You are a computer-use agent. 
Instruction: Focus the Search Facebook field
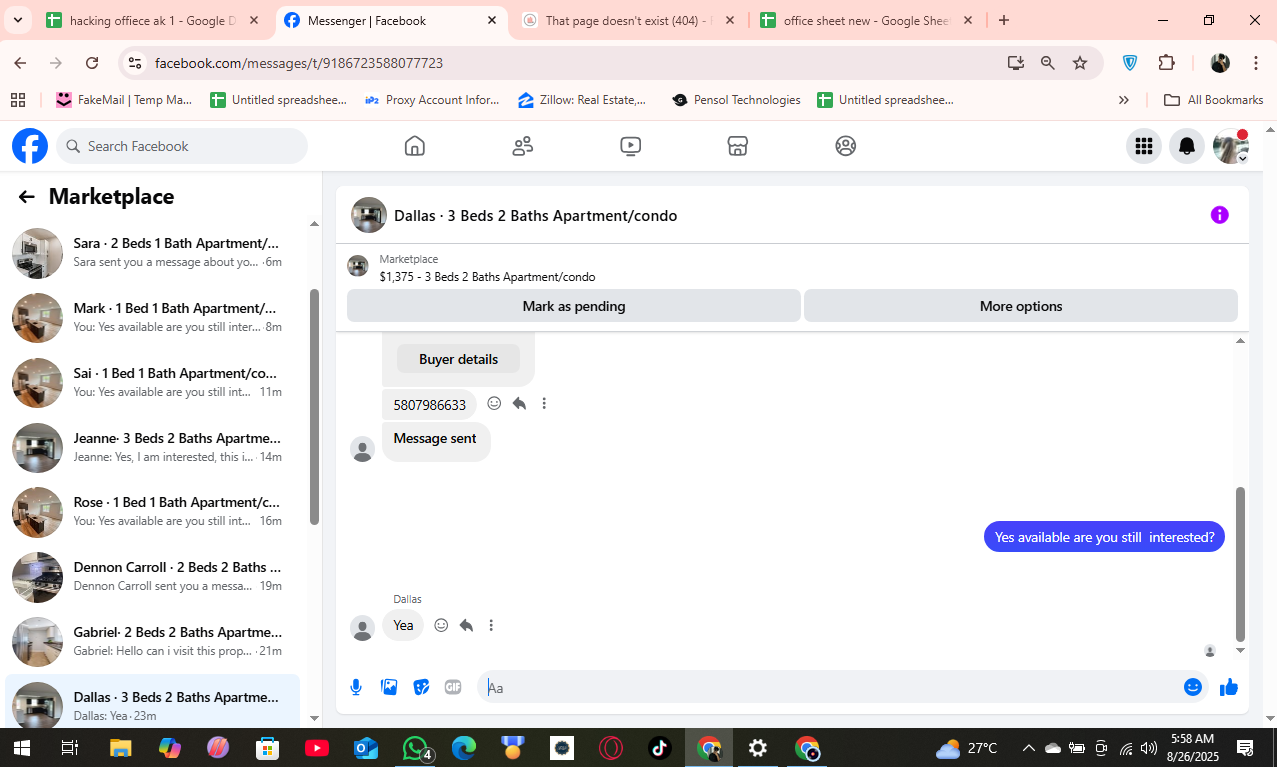(182, 146)
